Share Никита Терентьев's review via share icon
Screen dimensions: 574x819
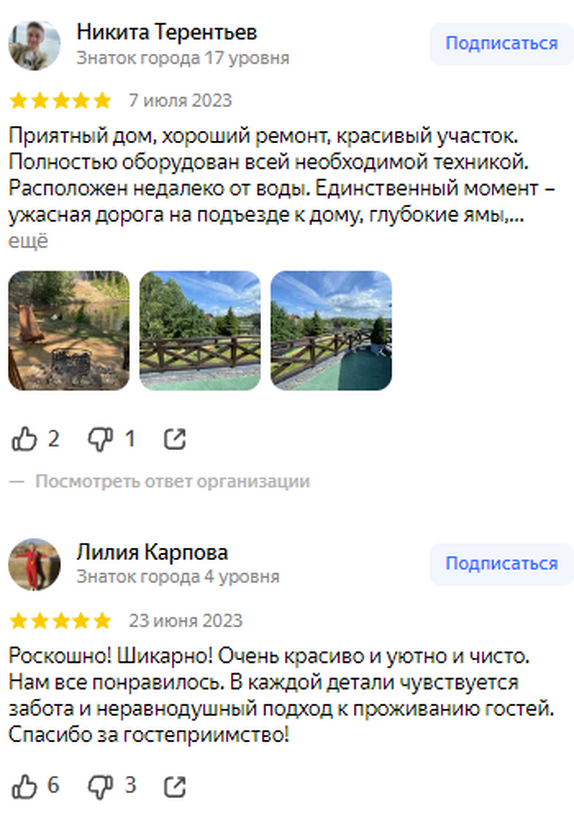point(174,439)
